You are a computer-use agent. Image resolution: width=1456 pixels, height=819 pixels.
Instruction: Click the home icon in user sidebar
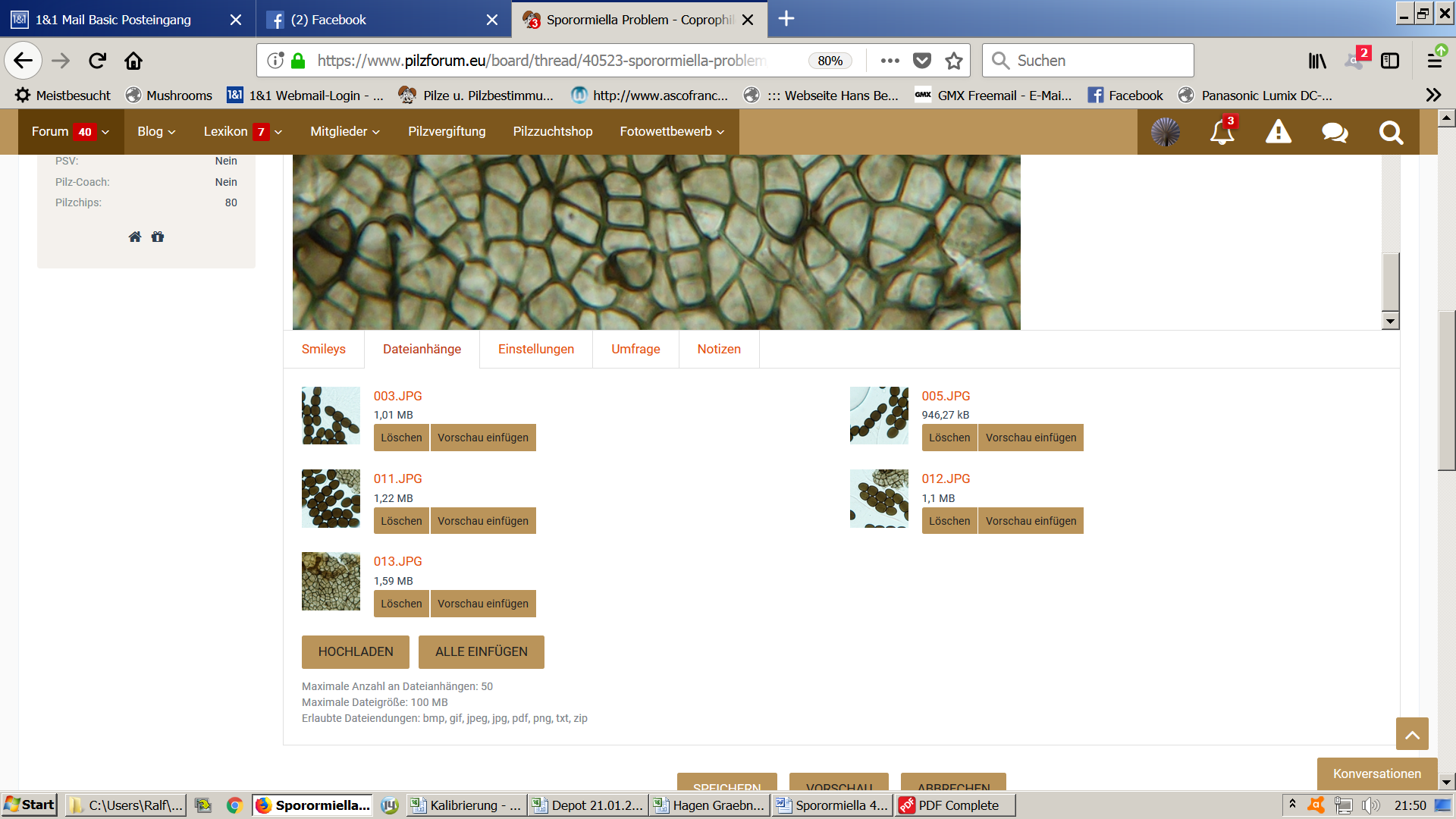(135, 237)
